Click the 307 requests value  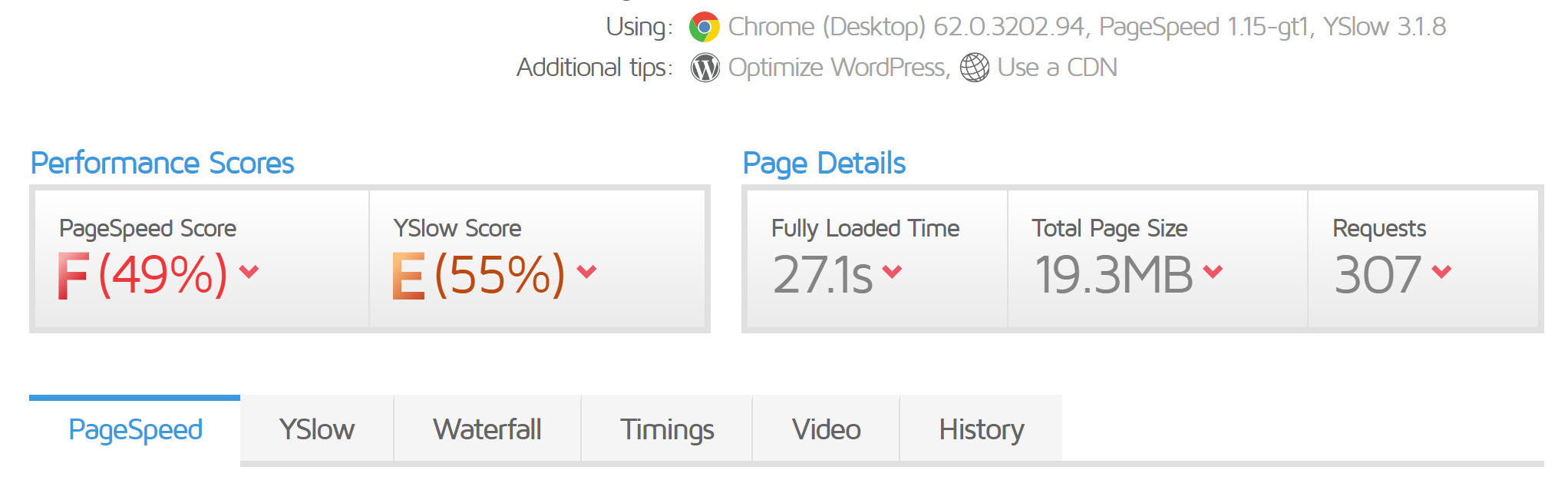pyautogui.click(x=1378, y=274)
